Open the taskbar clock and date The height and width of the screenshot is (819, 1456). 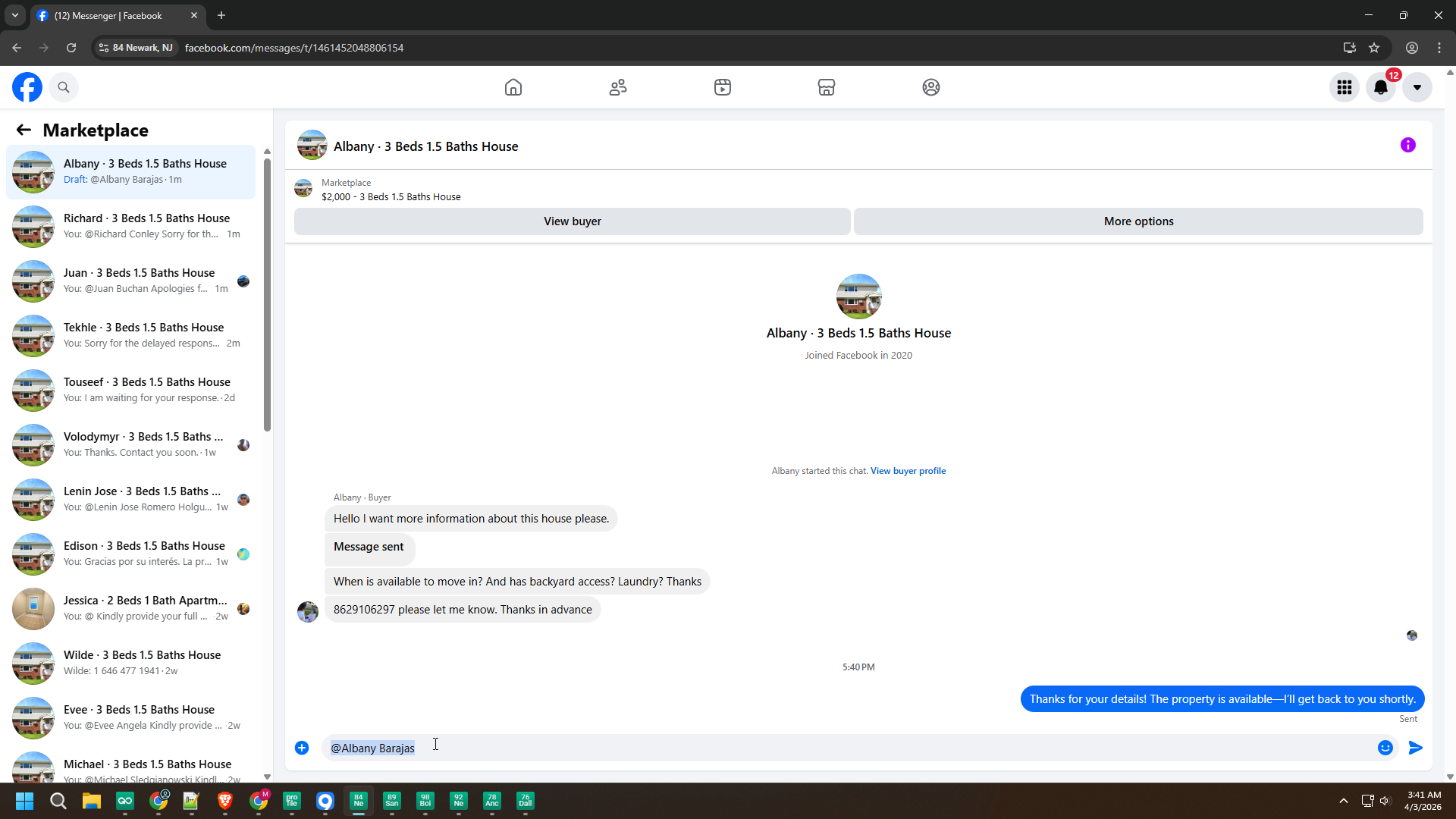(x=1423, y=801)
